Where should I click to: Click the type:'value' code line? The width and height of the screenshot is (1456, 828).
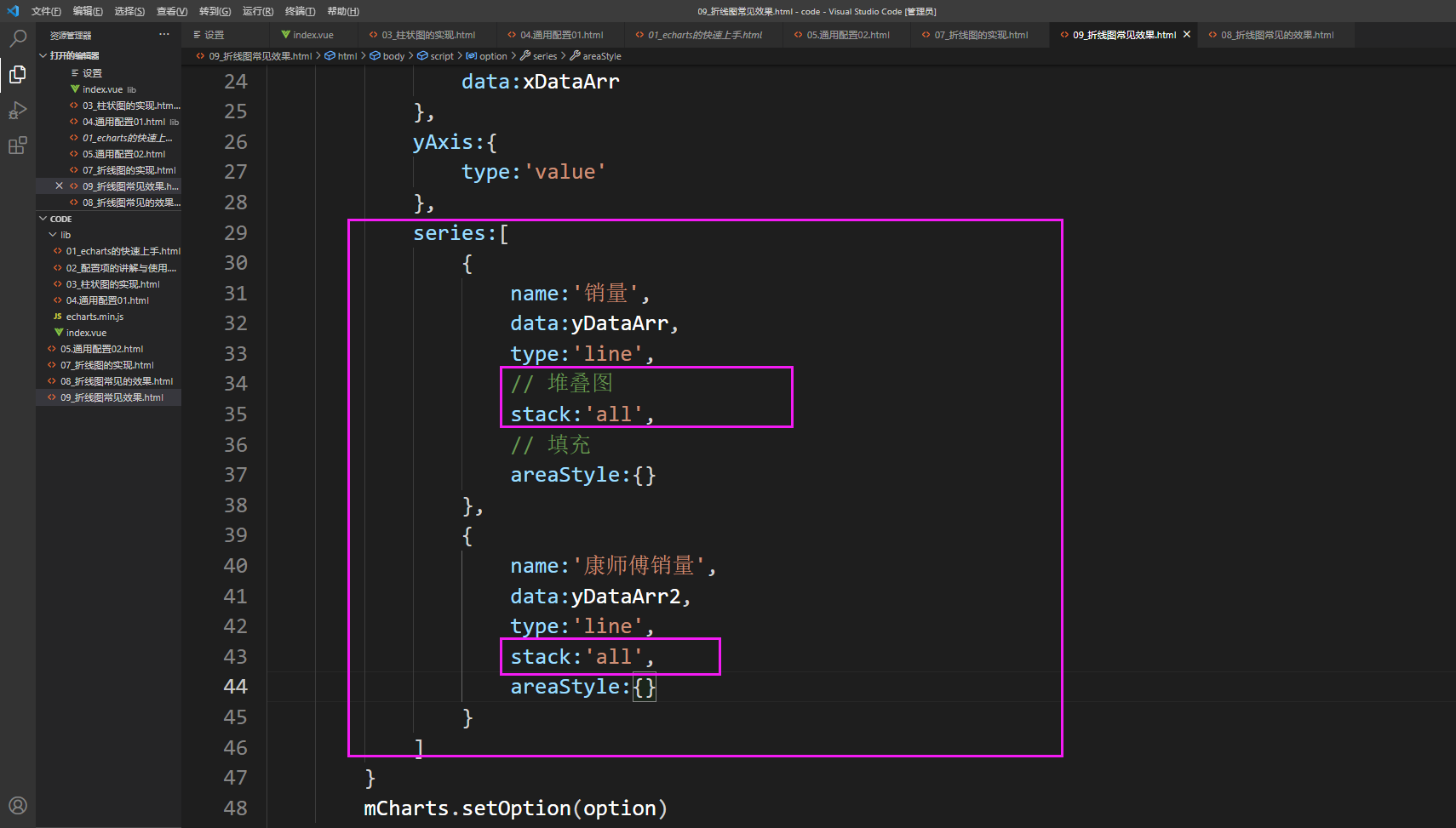click(x=534, y=172)
